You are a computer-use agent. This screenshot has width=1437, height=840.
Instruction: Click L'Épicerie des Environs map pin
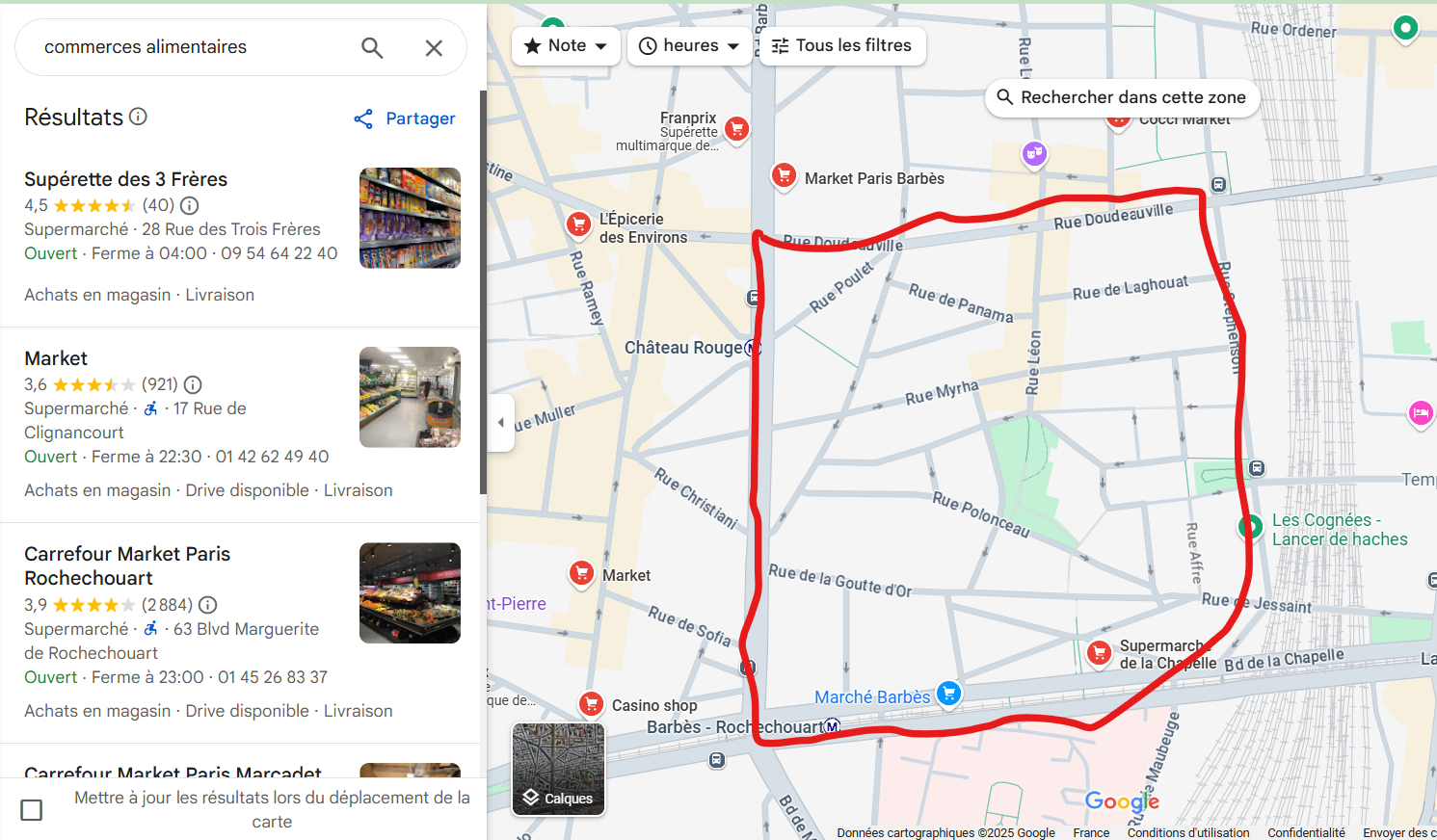click(578, 224)
